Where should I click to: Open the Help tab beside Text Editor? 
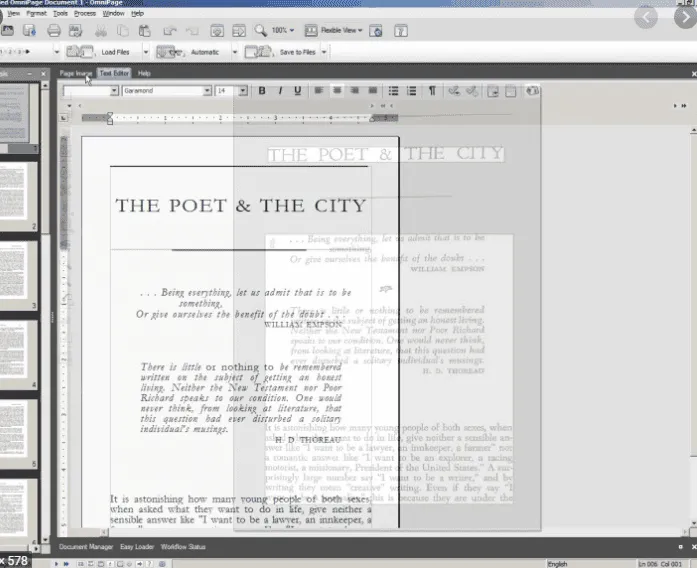pos(144,73)
